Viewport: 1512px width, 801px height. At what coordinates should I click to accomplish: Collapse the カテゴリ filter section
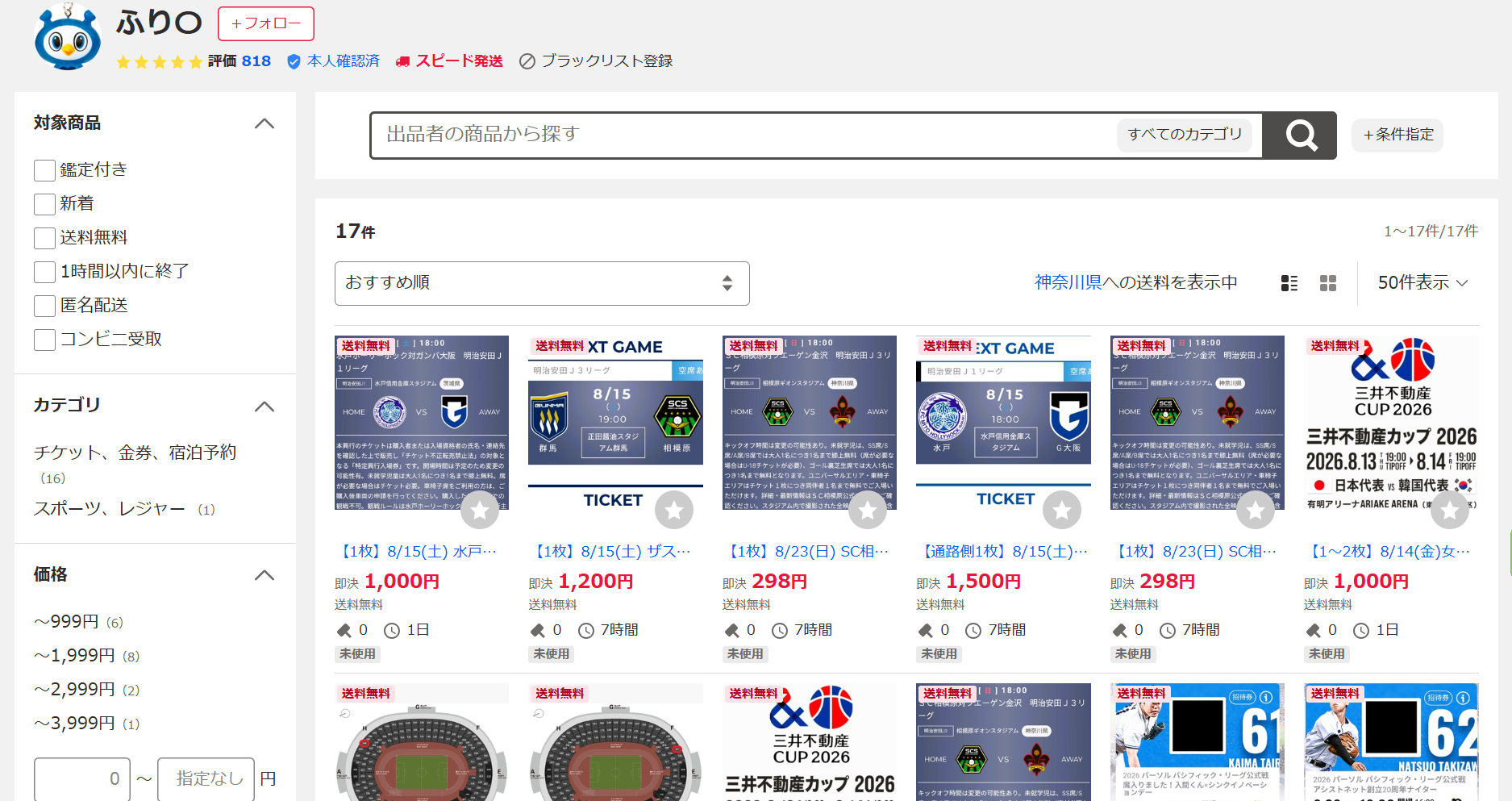pos(264,406)
